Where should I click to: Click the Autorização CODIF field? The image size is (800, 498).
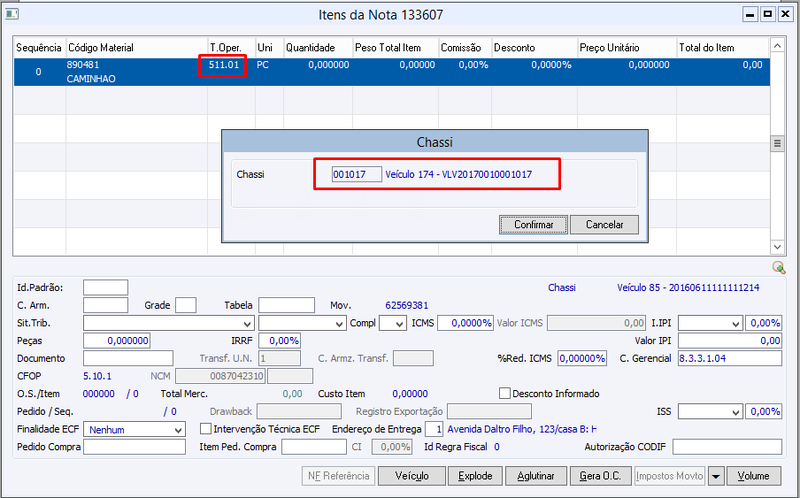coord(727,447)
